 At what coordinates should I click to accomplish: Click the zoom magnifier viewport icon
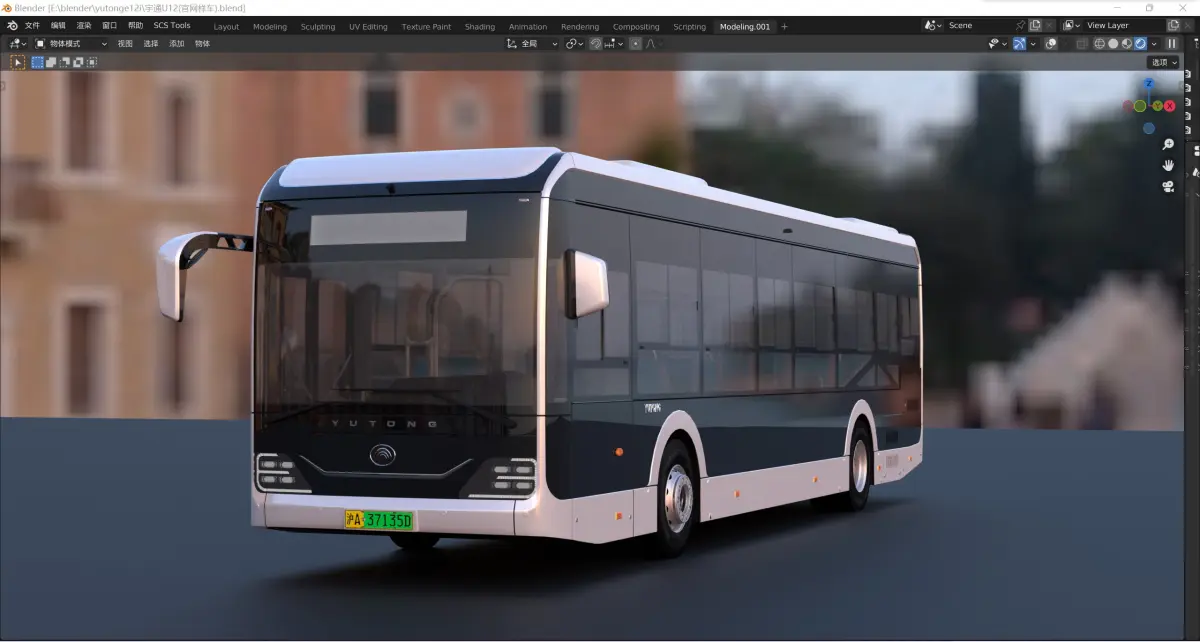click(x=1168, y=144)
